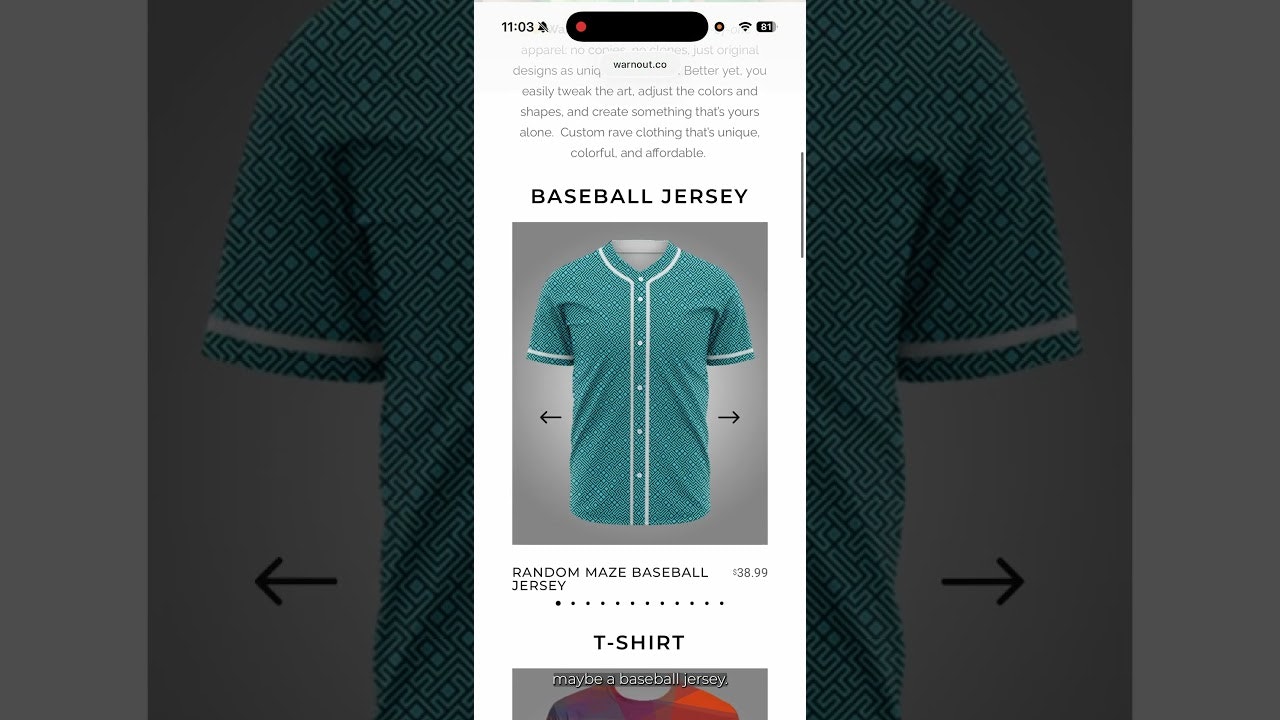Tap the battery indicator showing 81
The height and width of the screenshot is (720, 1280).
tap(766, 27)
